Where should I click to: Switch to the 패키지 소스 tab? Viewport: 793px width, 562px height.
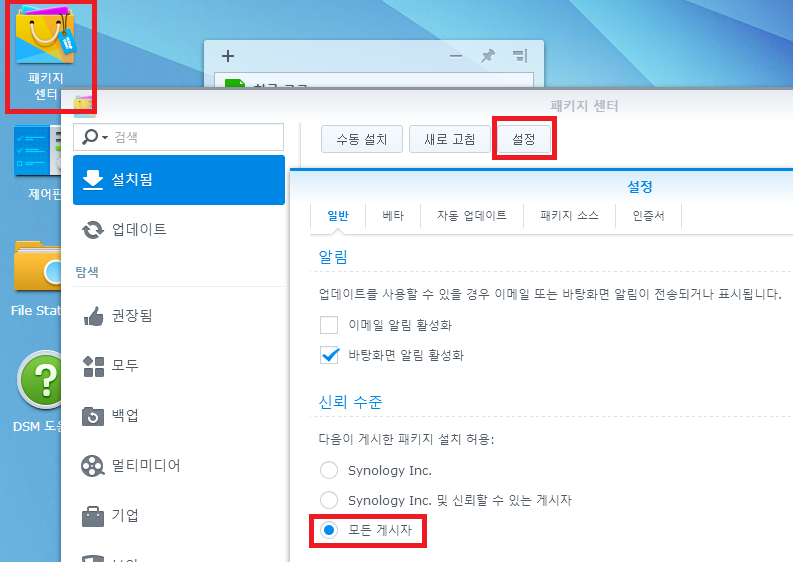click(x=569, y=215)
